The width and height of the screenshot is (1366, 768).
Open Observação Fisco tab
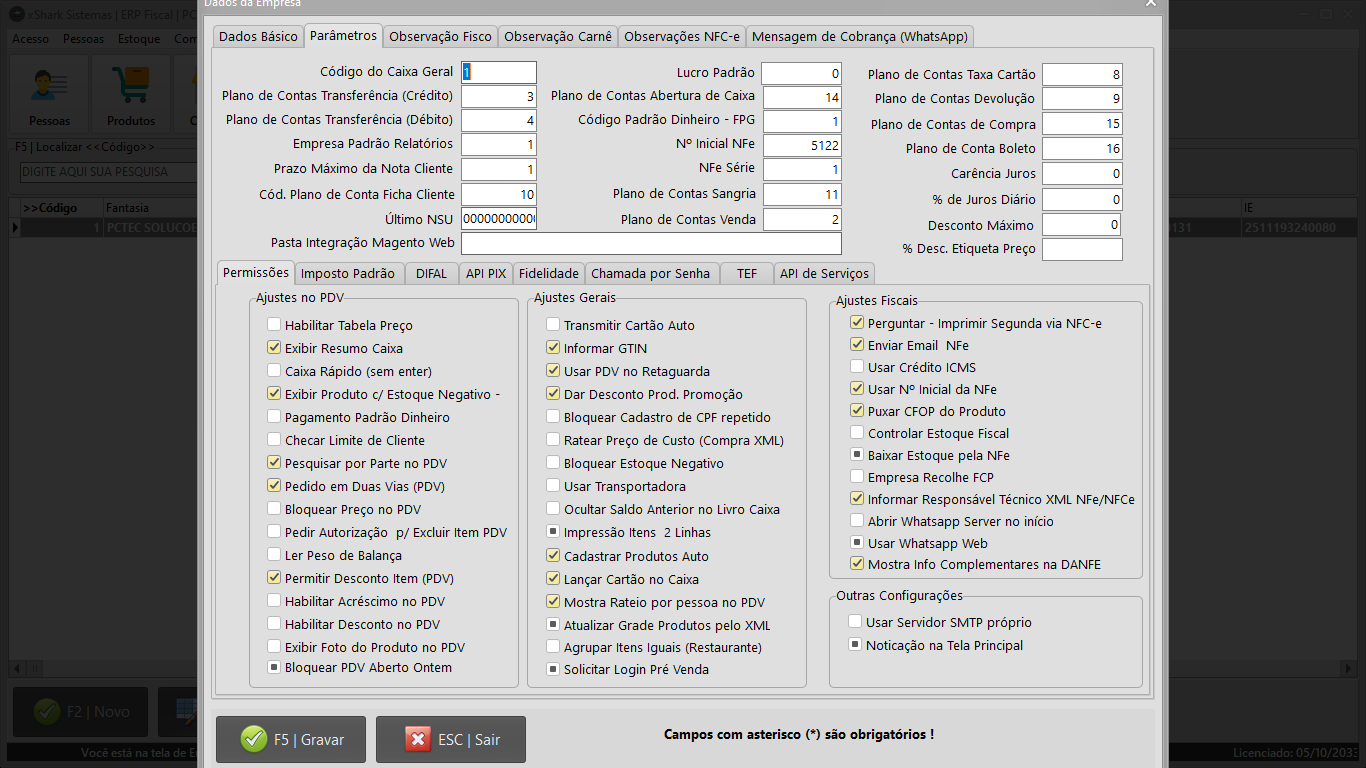click(441, 36)
